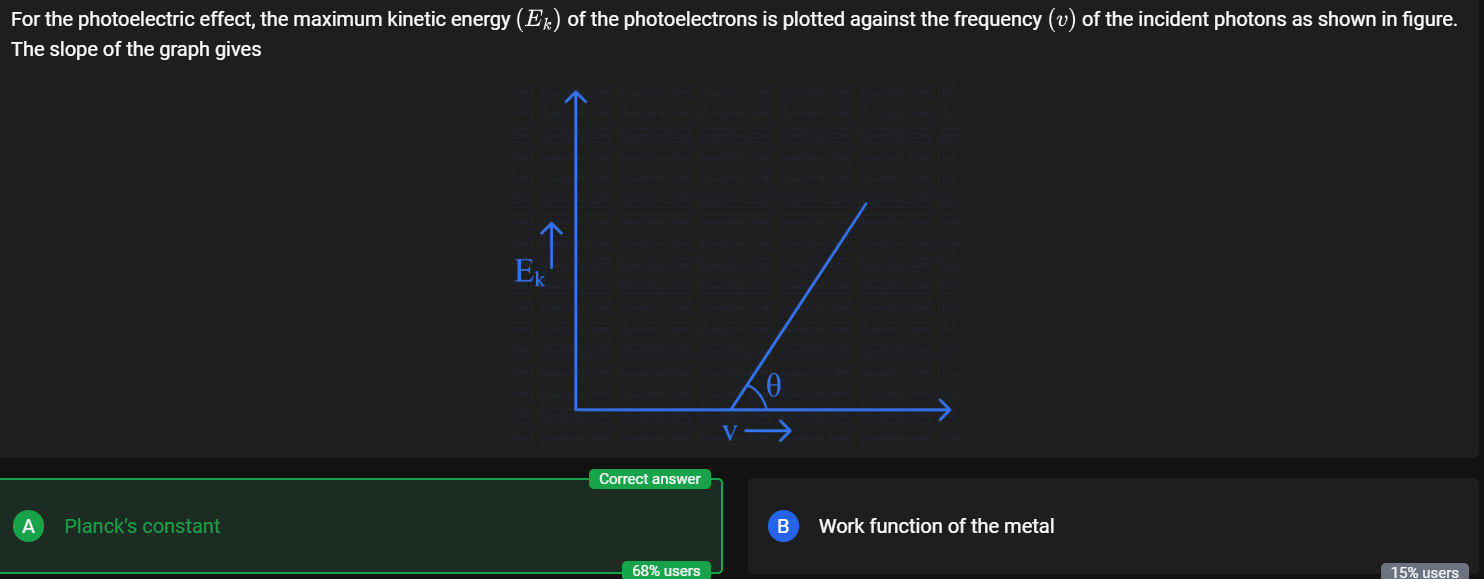Click the point where line meets x-axis
Image resolution: width=1484 pixels, height=579 pixels.
point(731,408)
